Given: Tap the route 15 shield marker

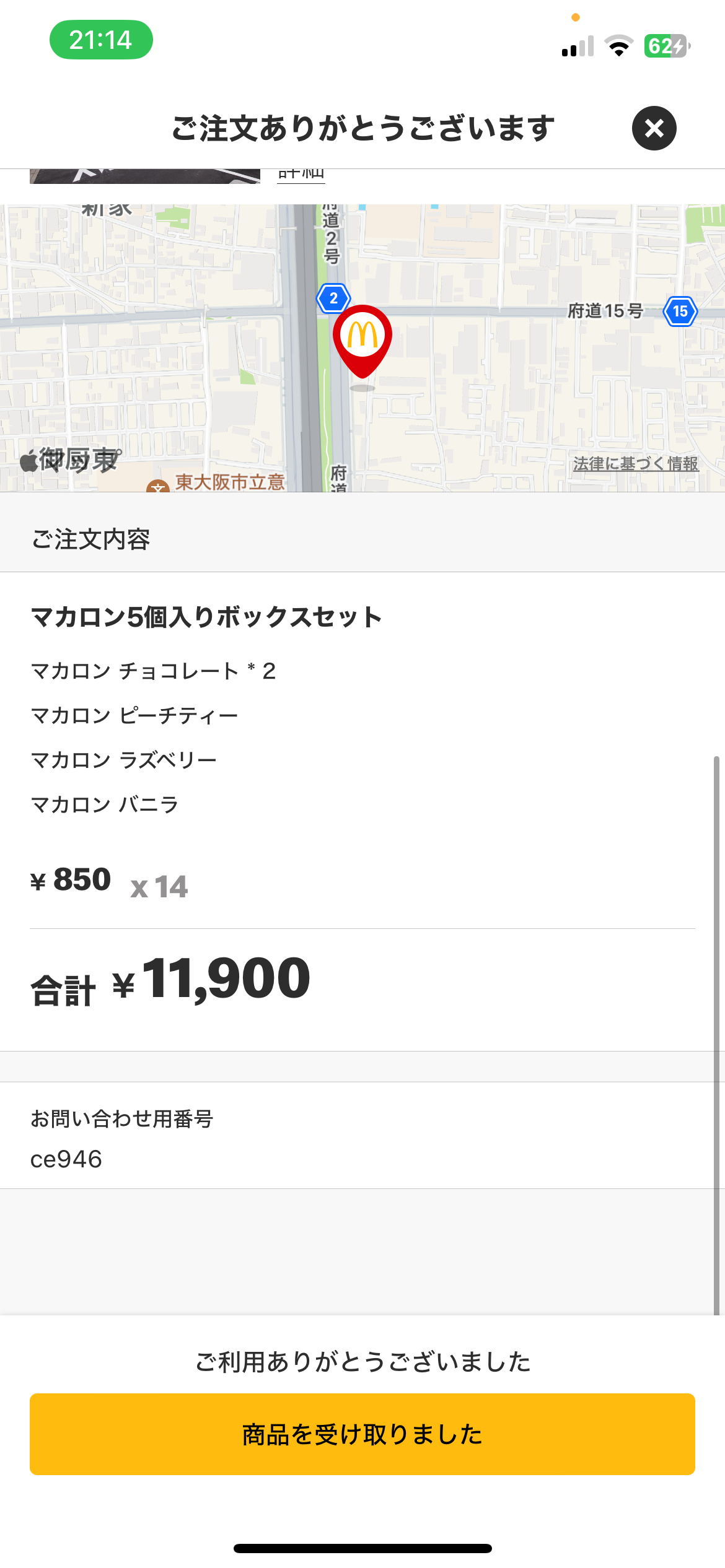Looking at the screenshot, I should click(x=680, y=311).
